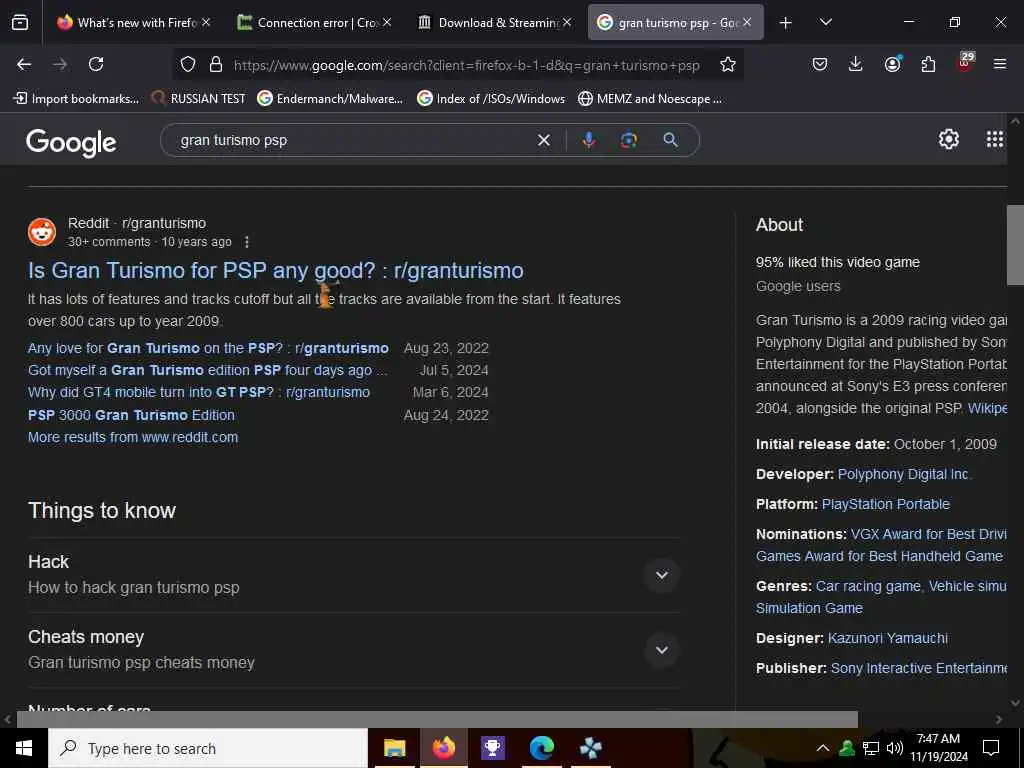1024x768 pixels.
Task: Click the Windows taskbar search box
Action: pyautogui.click(x=208, y=748)
